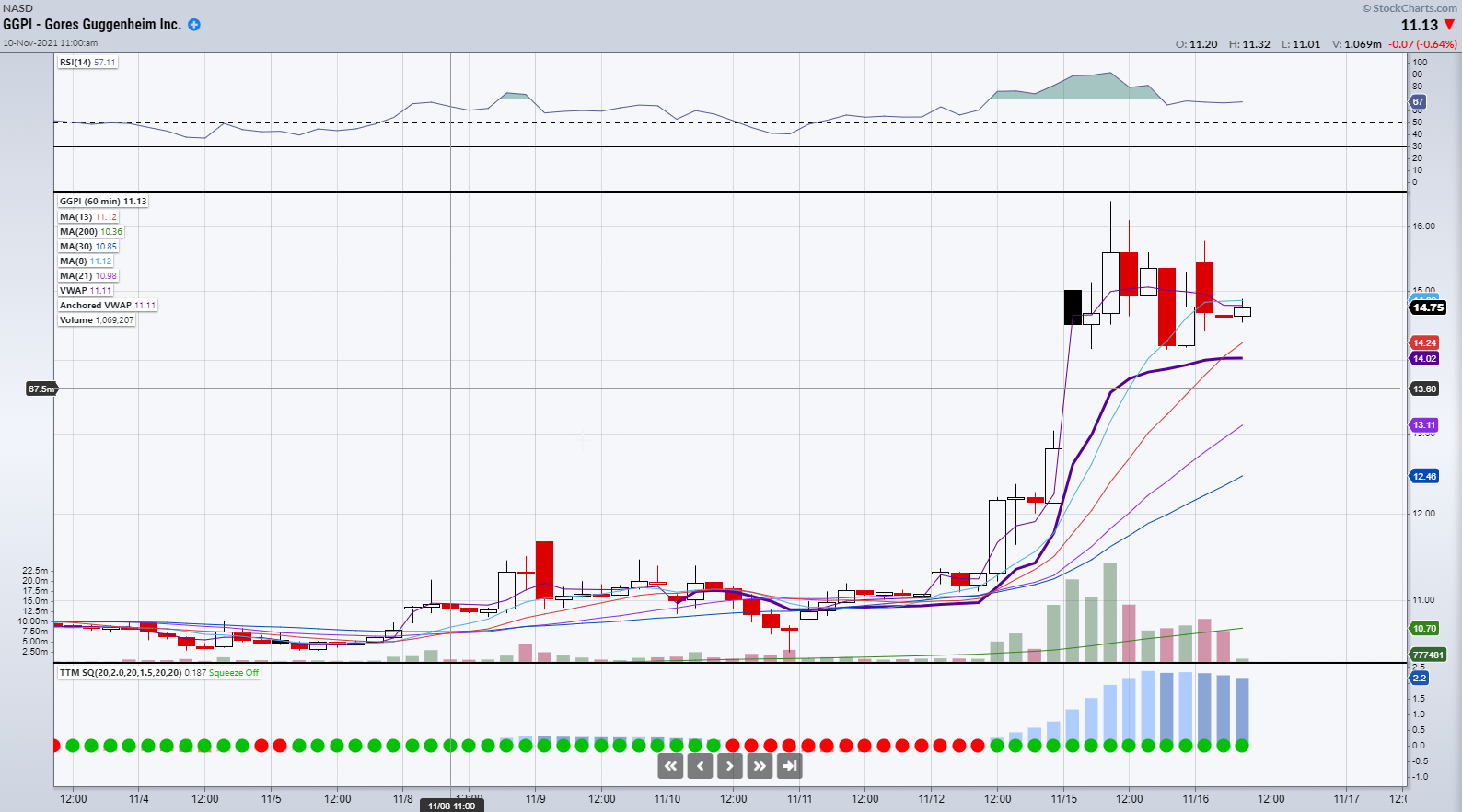
Task: Click the 67.5m volume label on left edge
Action: coord(41,389)
